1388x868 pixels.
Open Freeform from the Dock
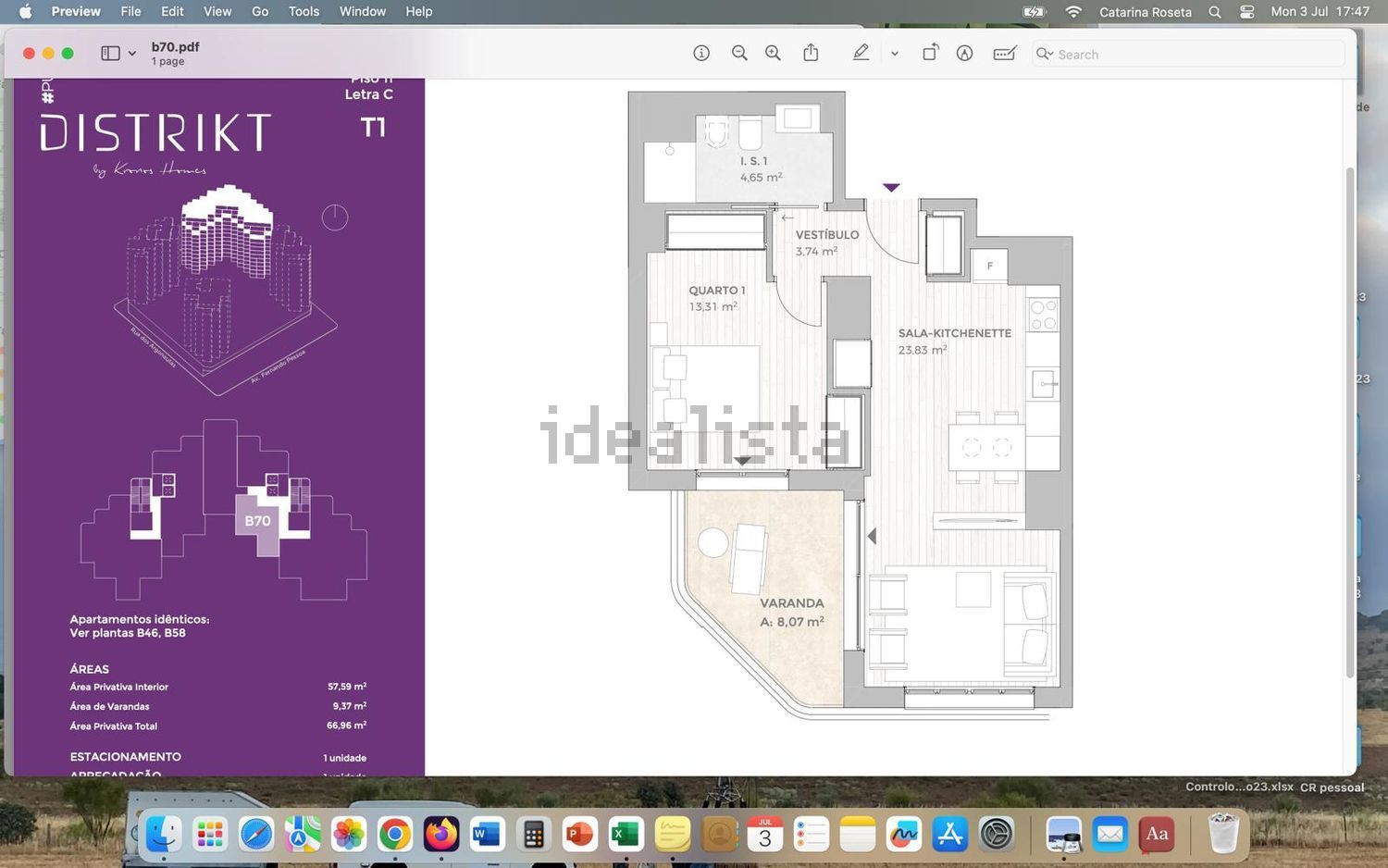pyautogui.click(x=904, y=834)
